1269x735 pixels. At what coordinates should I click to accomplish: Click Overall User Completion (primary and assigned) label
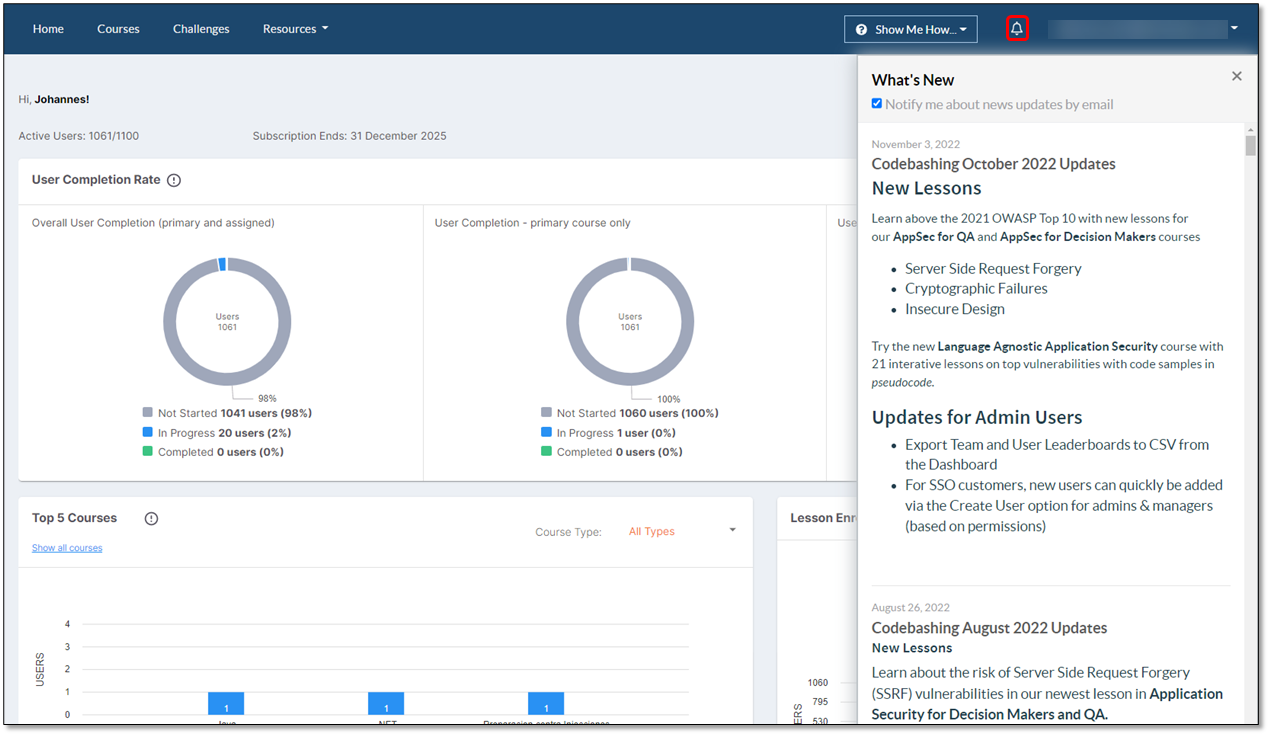tap(153, 223)
